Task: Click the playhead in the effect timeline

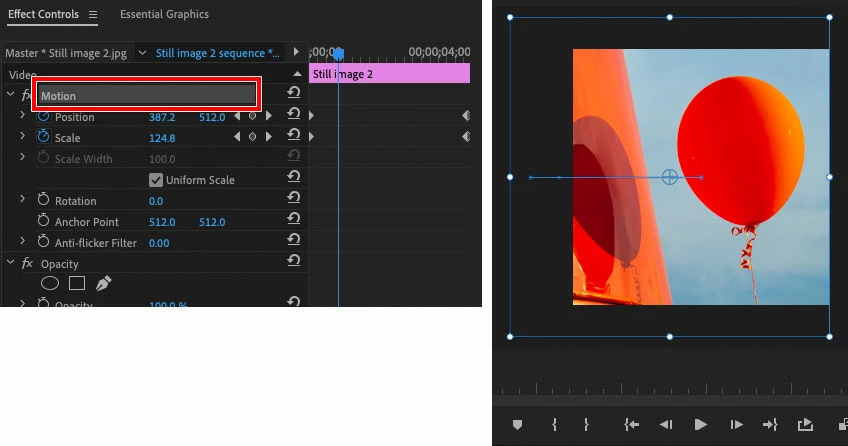Action: [339, 54]
